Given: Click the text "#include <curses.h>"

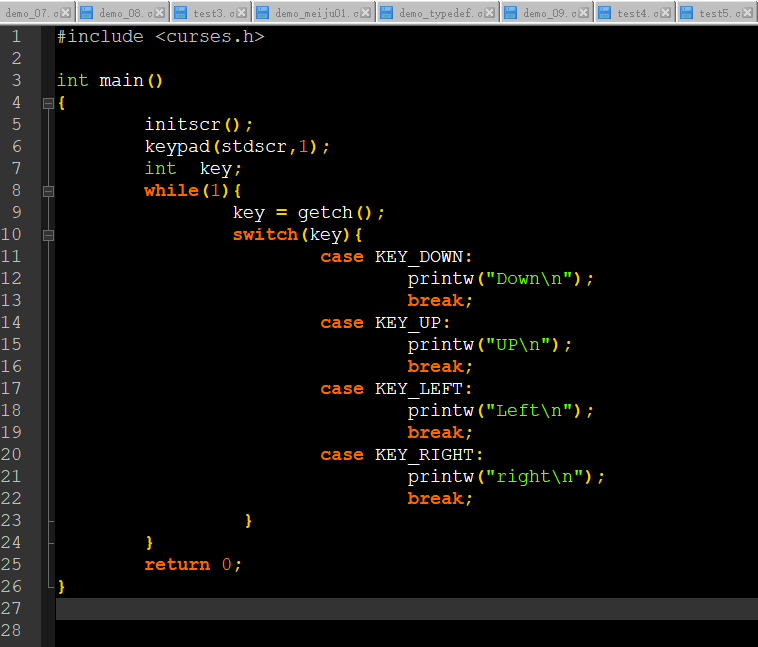Looking at the screenshot, I should point(161,37).
